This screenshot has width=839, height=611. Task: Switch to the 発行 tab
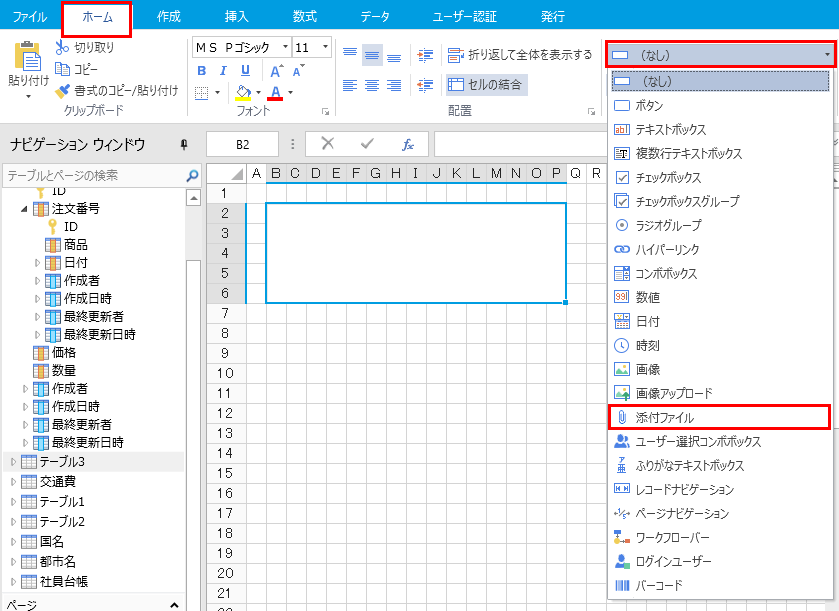553,17
